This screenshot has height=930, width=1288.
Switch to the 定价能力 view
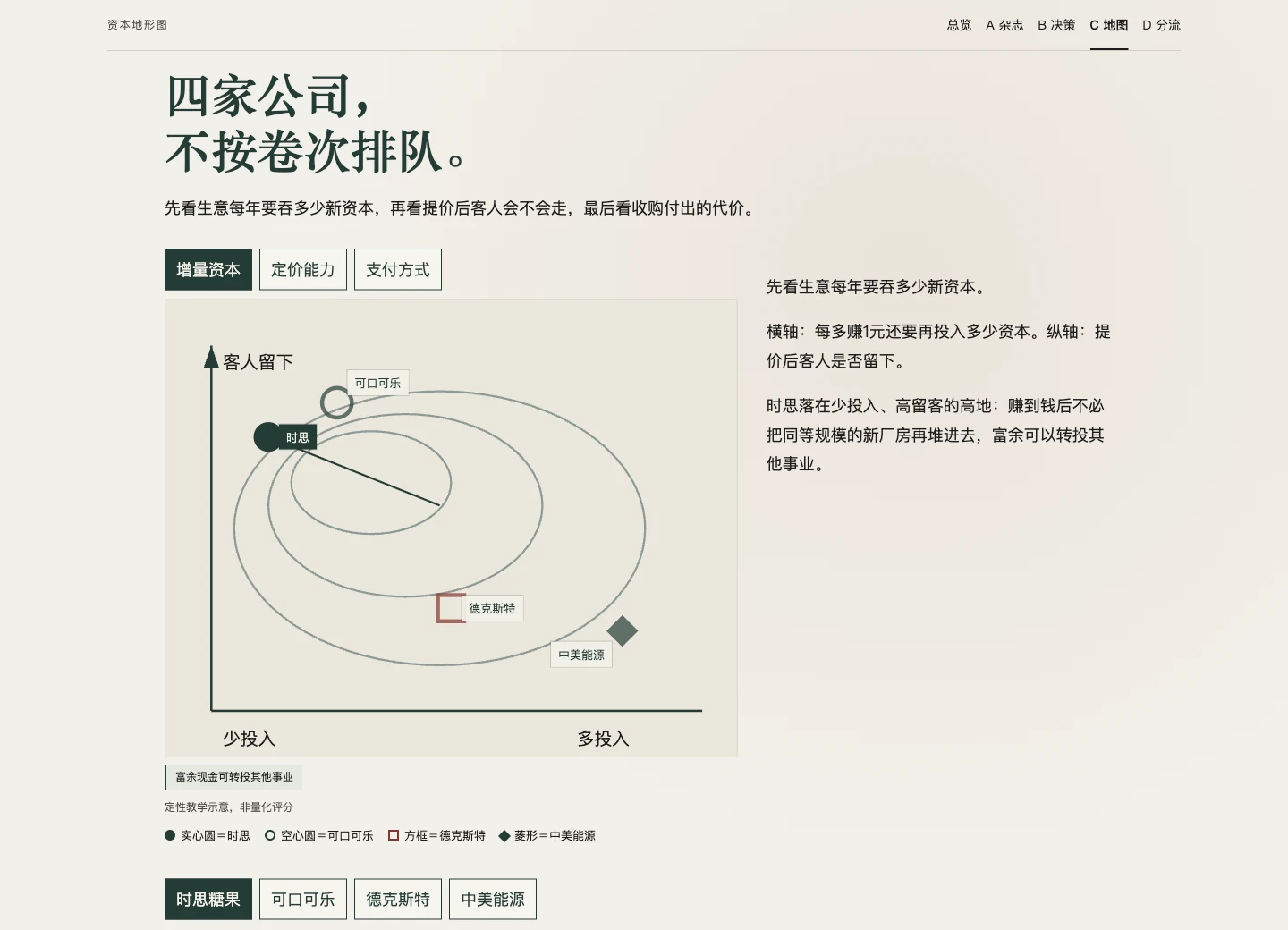tap(303, 269)
